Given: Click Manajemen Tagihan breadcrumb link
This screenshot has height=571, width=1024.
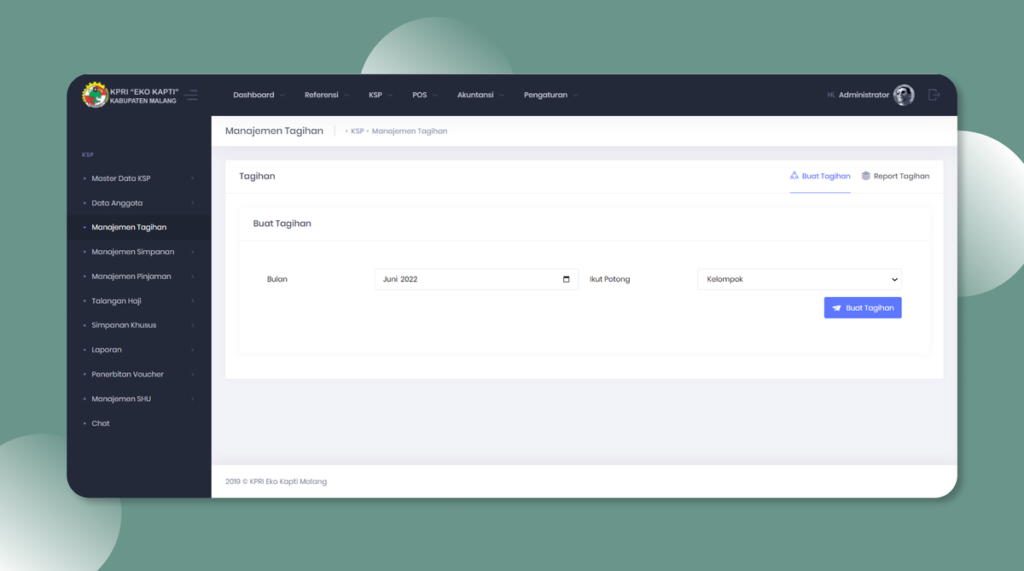Looking at the screenshot, I should coord(409,131).
